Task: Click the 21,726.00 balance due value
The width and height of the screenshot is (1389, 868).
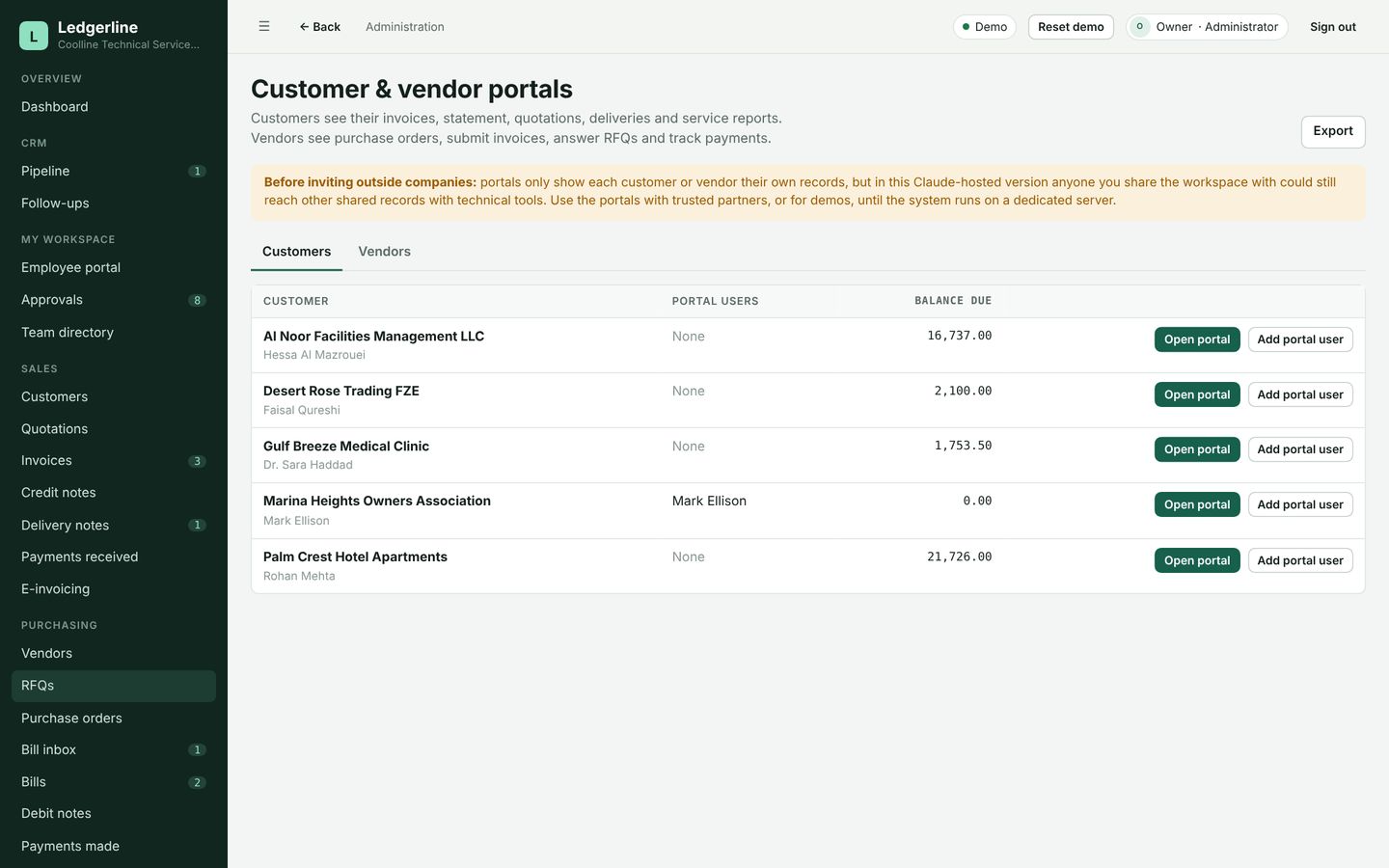Action: [960, 556]
